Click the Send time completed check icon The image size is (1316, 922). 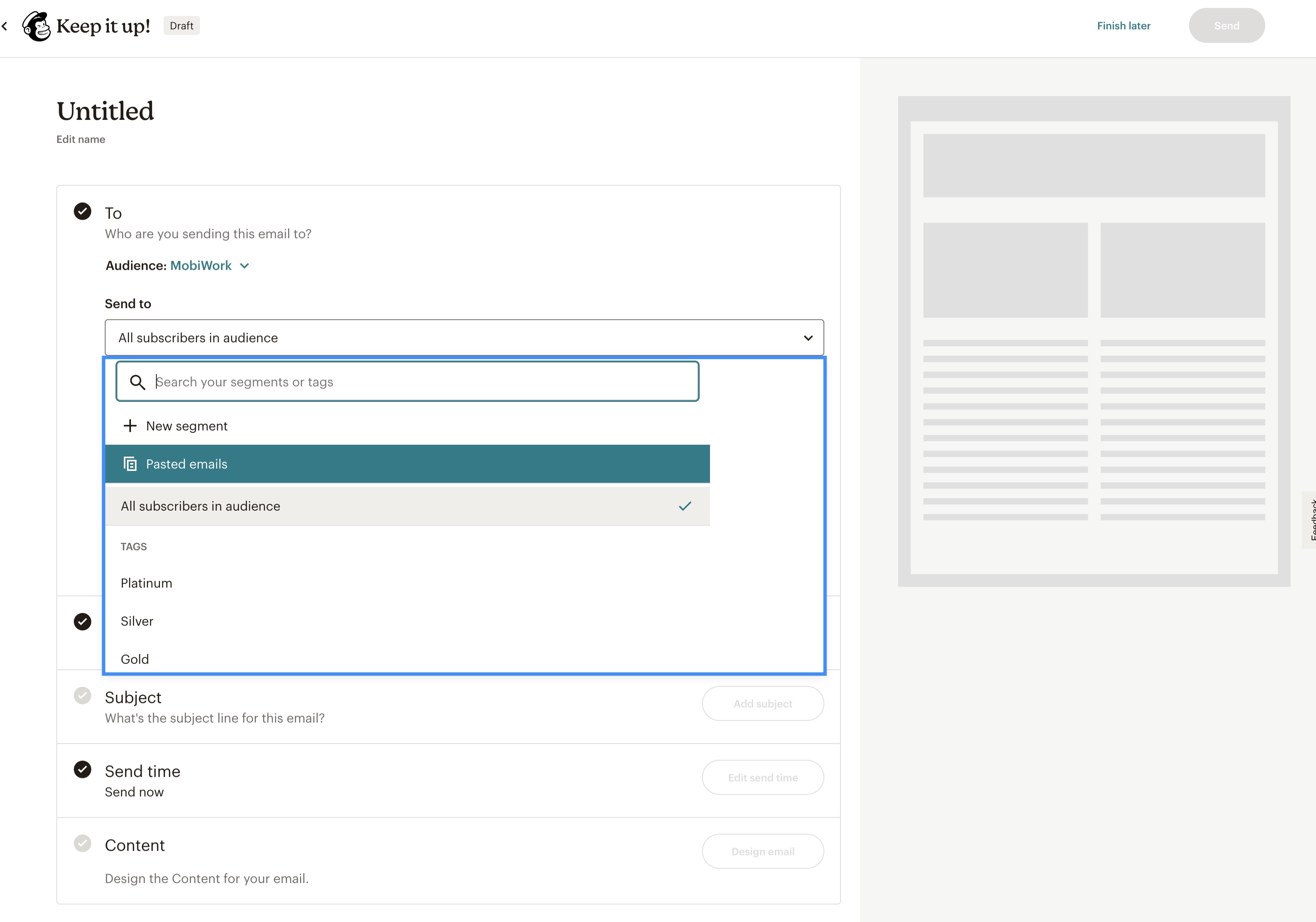click(x=83, y=770)
